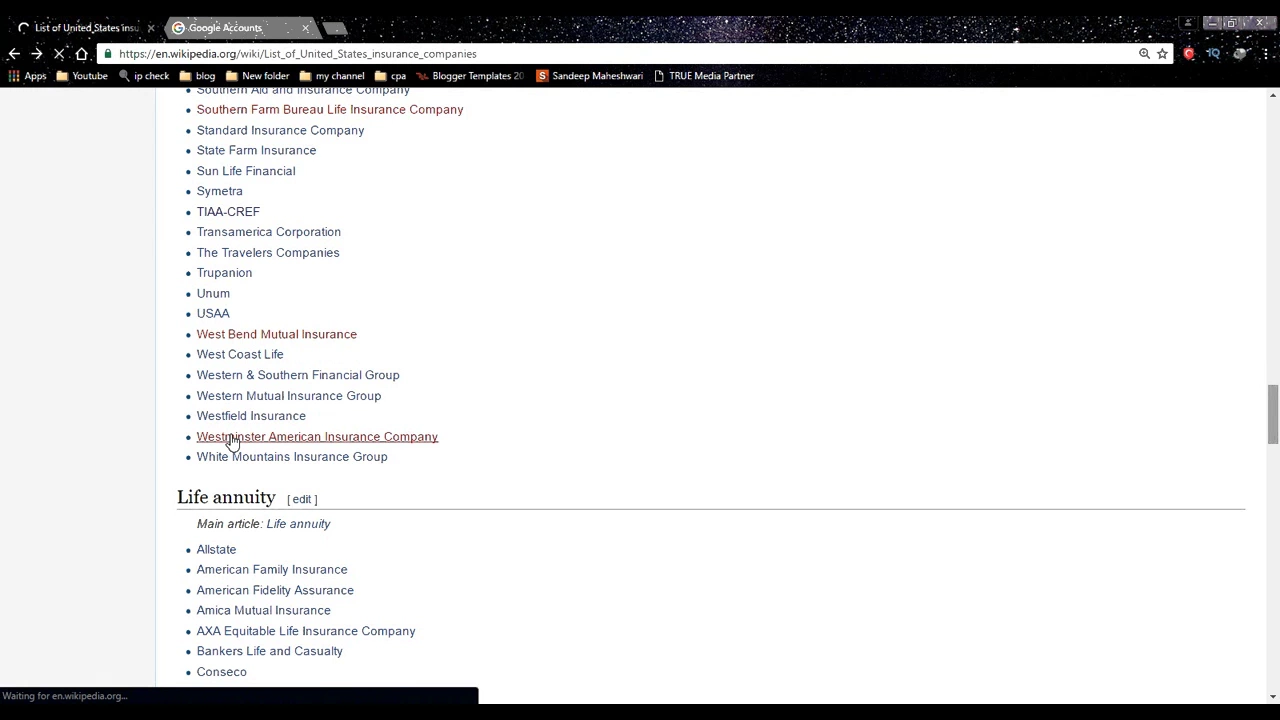Open the Allstate link

pyautogui.click(x=216, y=550)
